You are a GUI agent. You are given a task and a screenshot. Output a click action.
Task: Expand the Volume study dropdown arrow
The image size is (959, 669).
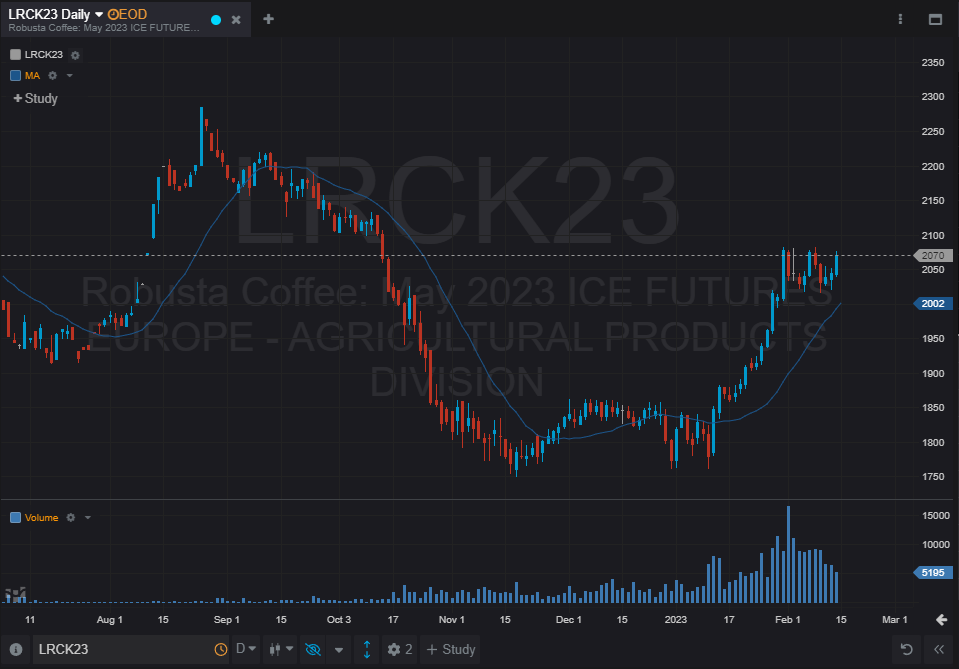(x=88, y=517)
